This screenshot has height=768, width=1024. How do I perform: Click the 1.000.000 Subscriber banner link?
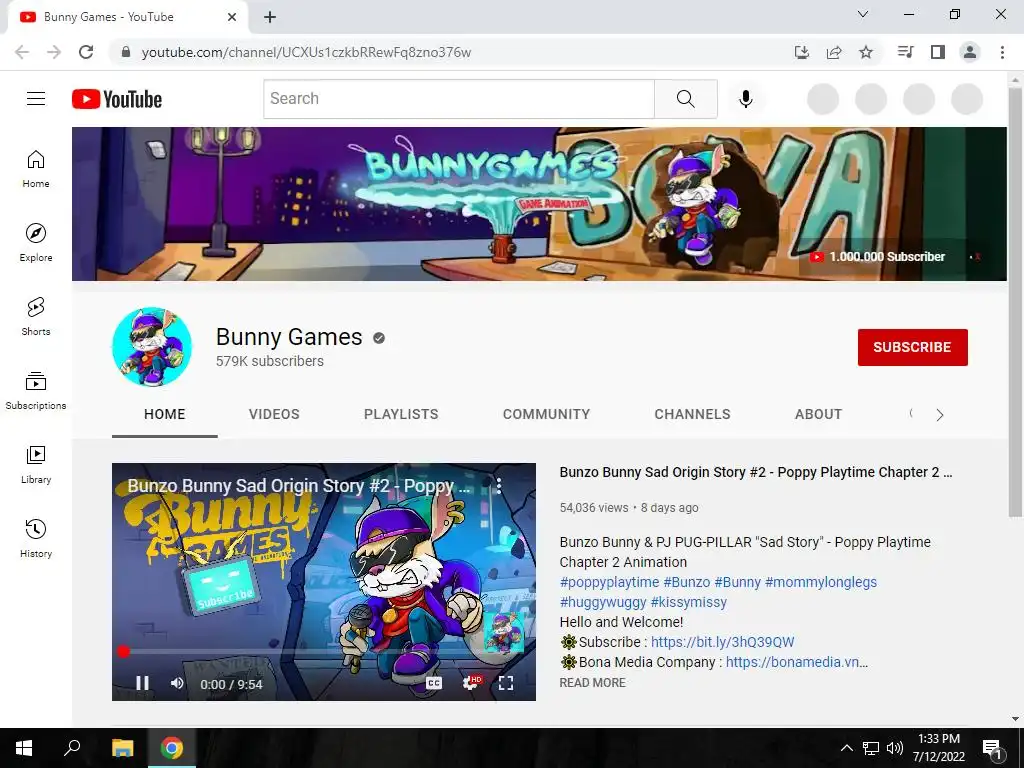tap(877, 257)
